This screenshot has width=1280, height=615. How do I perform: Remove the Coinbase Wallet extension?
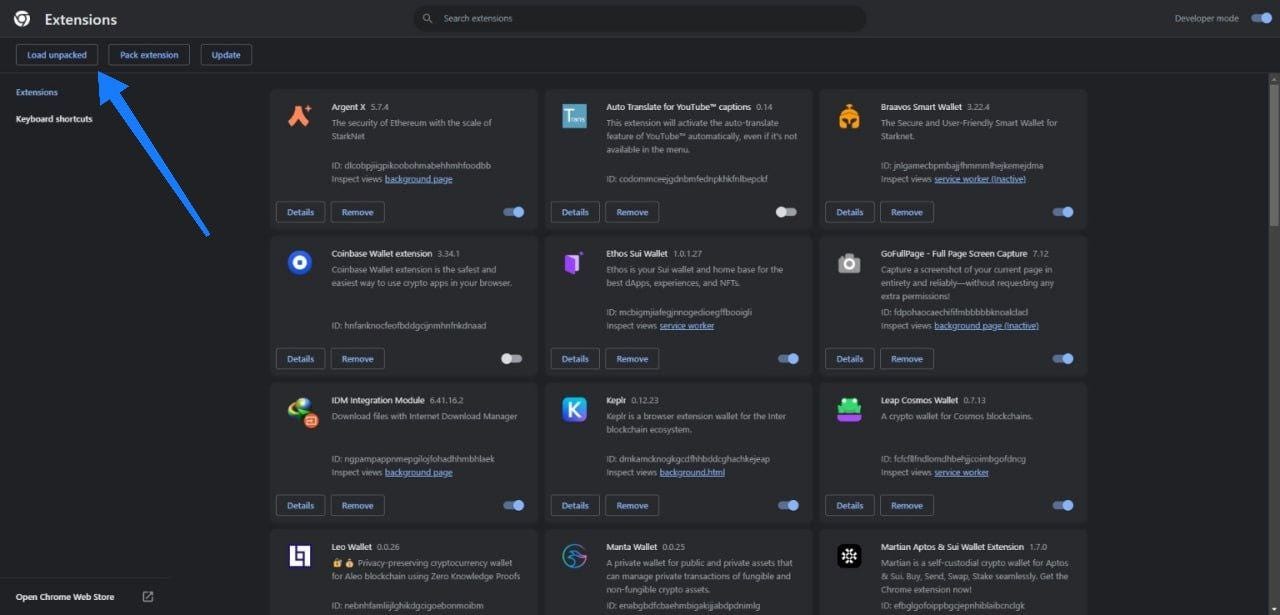(357, 358)
